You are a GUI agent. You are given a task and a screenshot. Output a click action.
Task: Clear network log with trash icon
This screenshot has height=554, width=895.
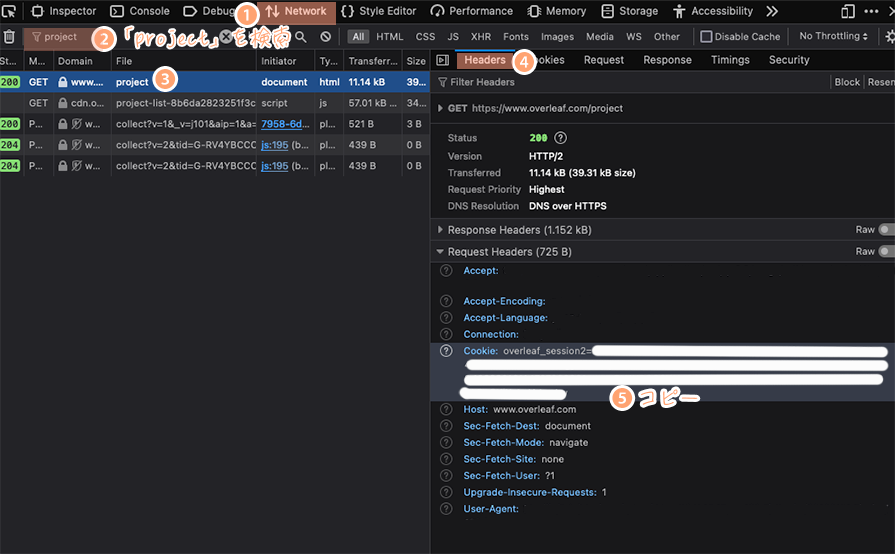point(9,37)
